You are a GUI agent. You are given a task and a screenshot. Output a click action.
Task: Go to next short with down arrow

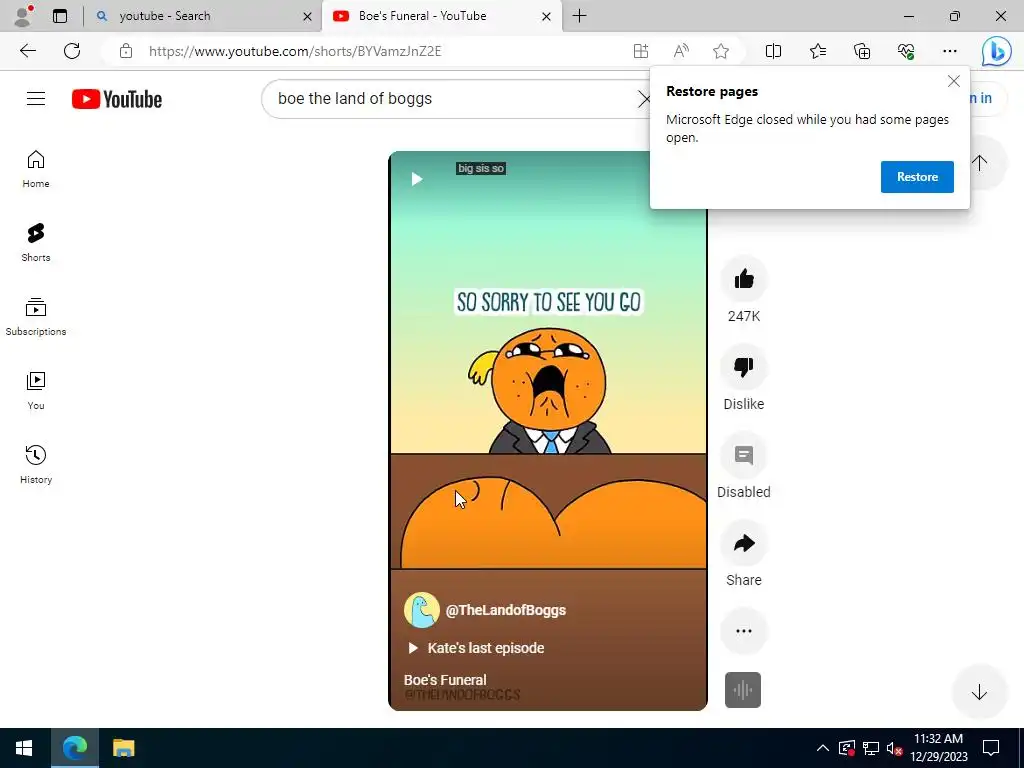point(979,692)
